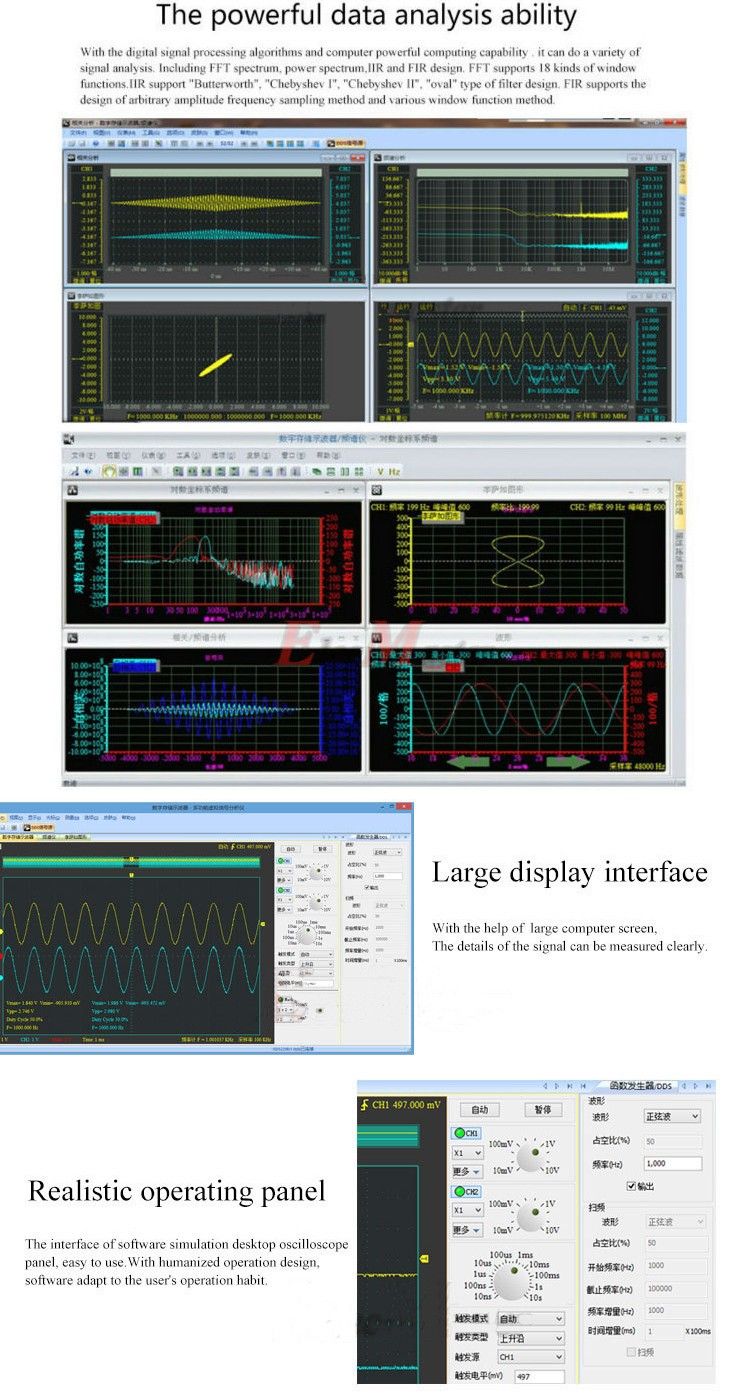This screenshot has width=750, height=1399.
Task: Click the first left nav arrow beside the DDS tab
Action: click(546, 1085)
